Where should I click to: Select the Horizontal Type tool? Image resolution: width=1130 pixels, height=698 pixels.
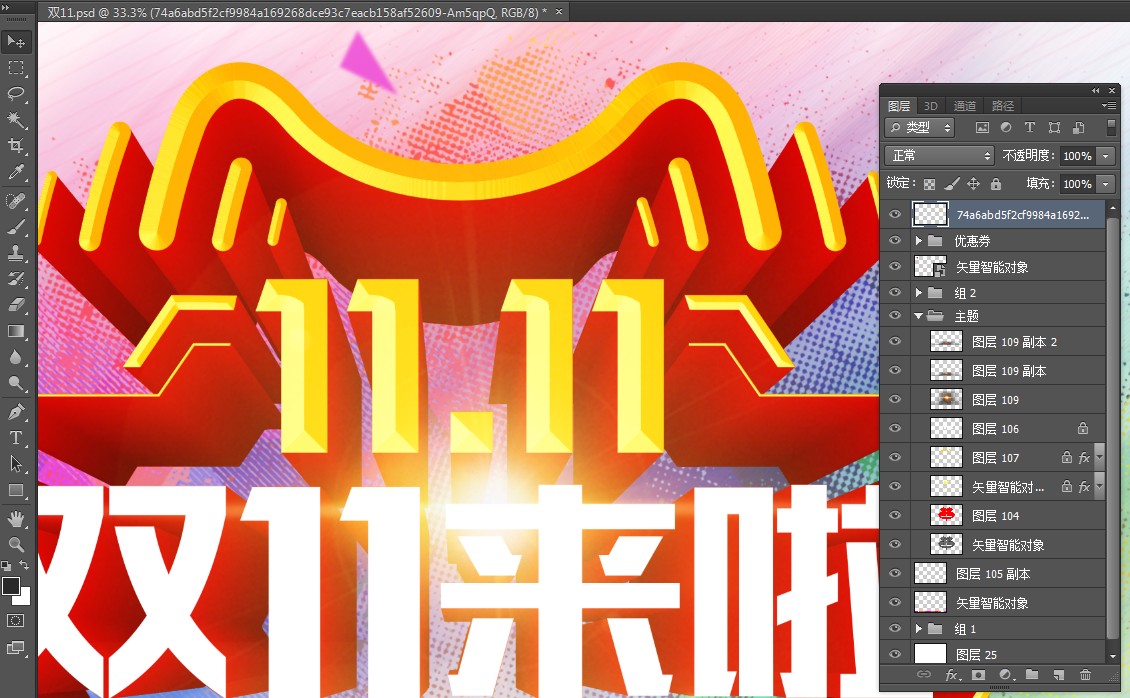click(16, 438)
